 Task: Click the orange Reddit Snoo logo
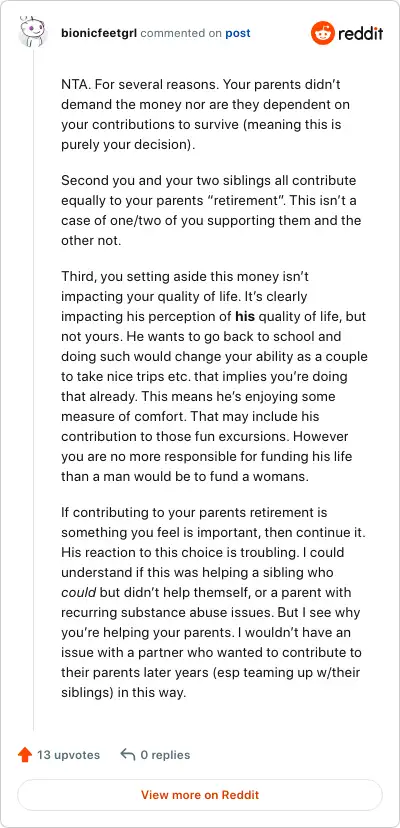[x=322, y=34]
